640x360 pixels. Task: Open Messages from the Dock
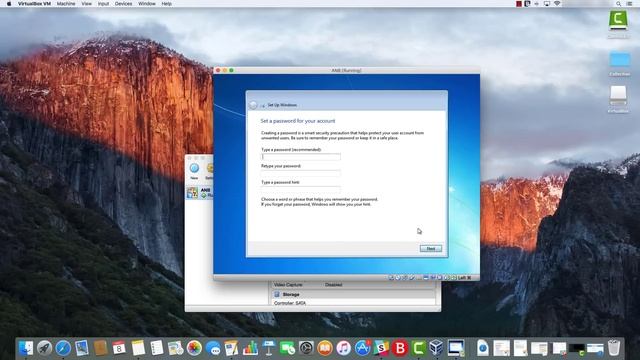pyautogui.click(x=213, y=348)
